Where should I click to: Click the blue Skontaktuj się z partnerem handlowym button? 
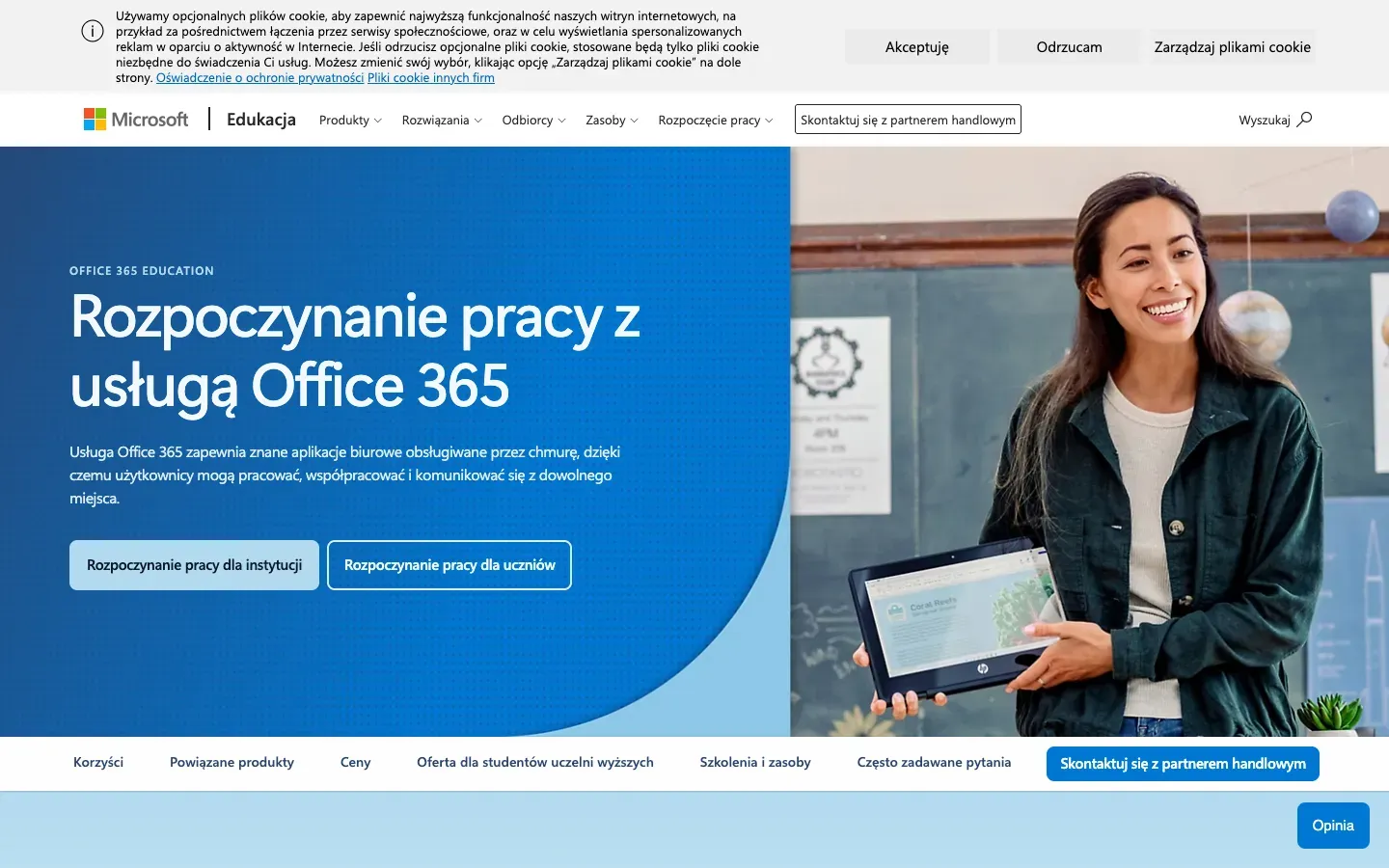pos(1183,764)
